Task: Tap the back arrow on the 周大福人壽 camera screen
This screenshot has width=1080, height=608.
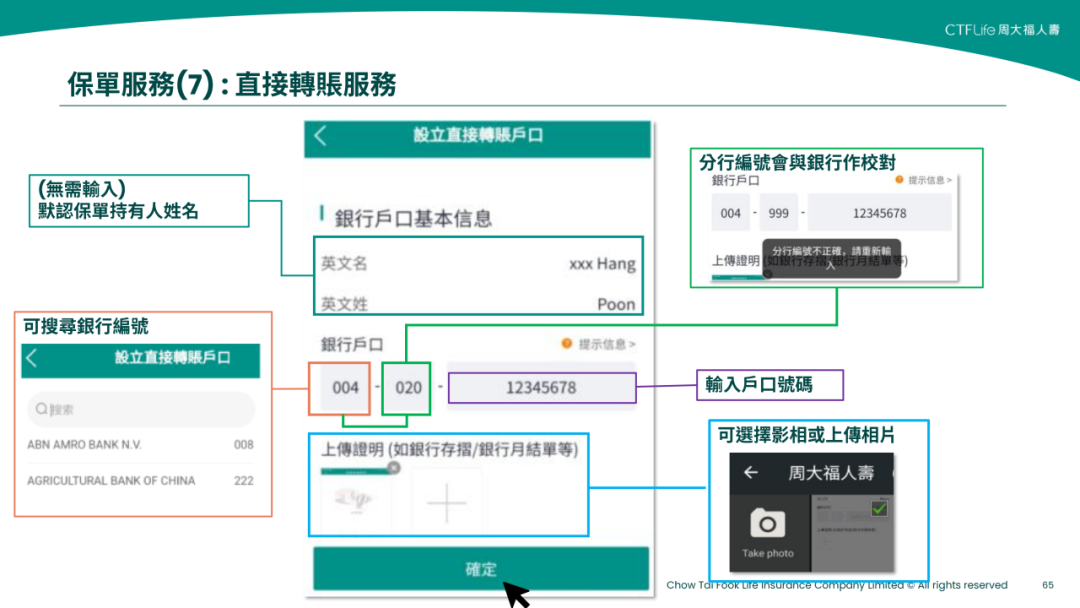Action: point(750,473)
